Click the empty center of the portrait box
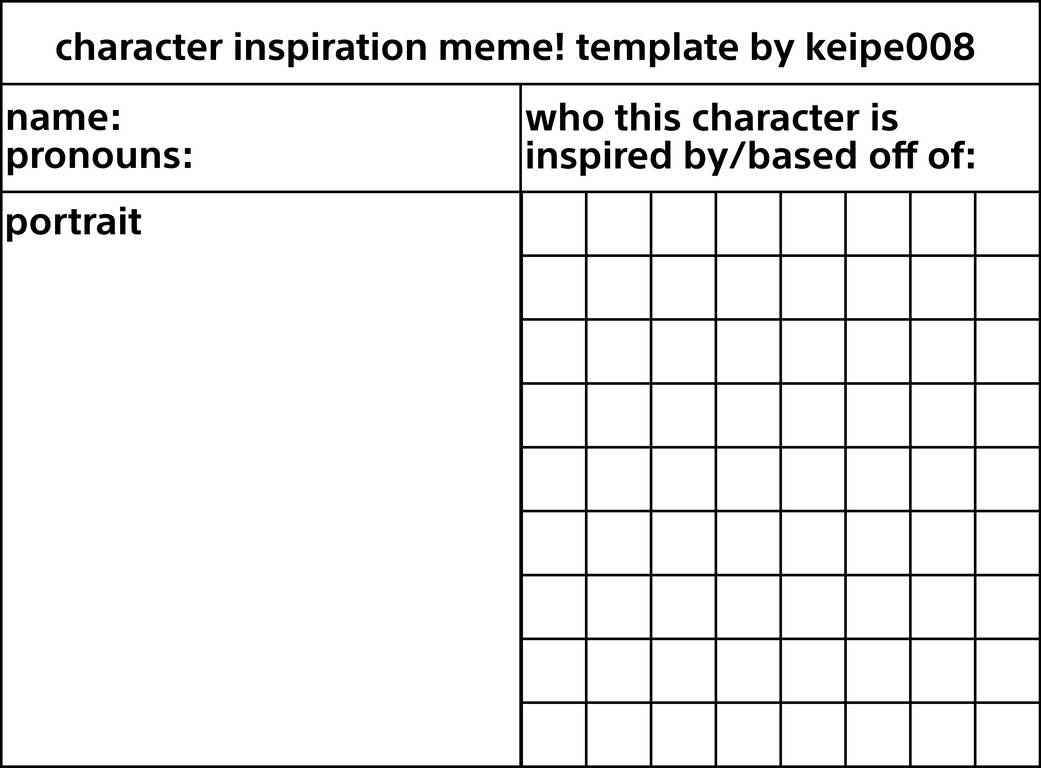This screenshot has height=768, width=1041. [x=260, y=490]
